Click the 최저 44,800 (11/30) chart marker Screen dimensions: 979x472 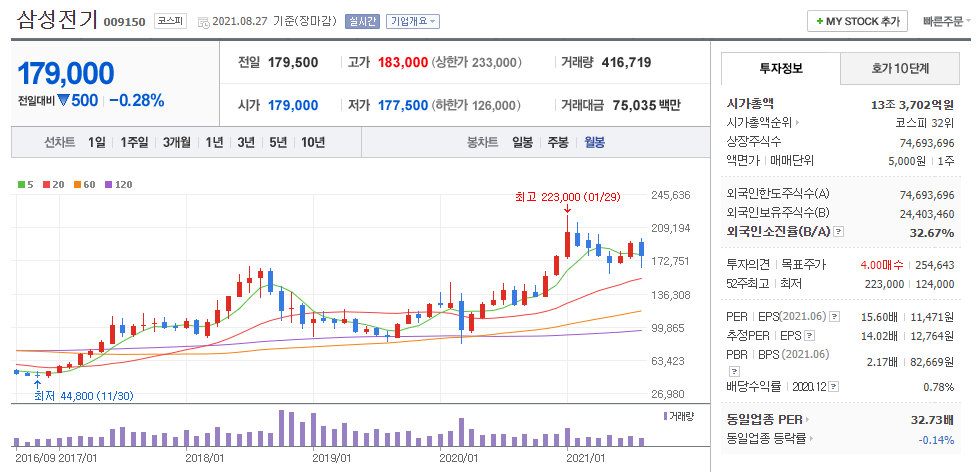click(84, 396)
